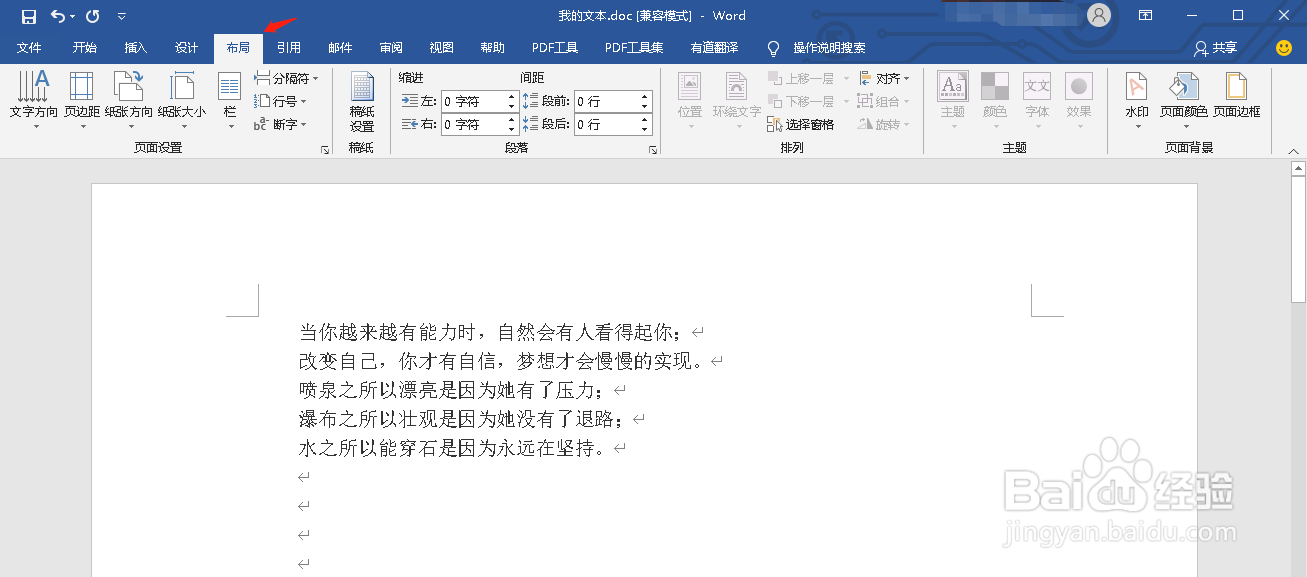
Task: Switch to the 视图 tab
Action: click(442, 48)
